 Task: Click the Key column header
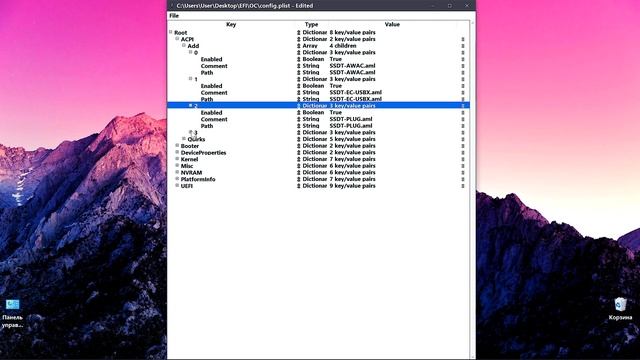231,24
